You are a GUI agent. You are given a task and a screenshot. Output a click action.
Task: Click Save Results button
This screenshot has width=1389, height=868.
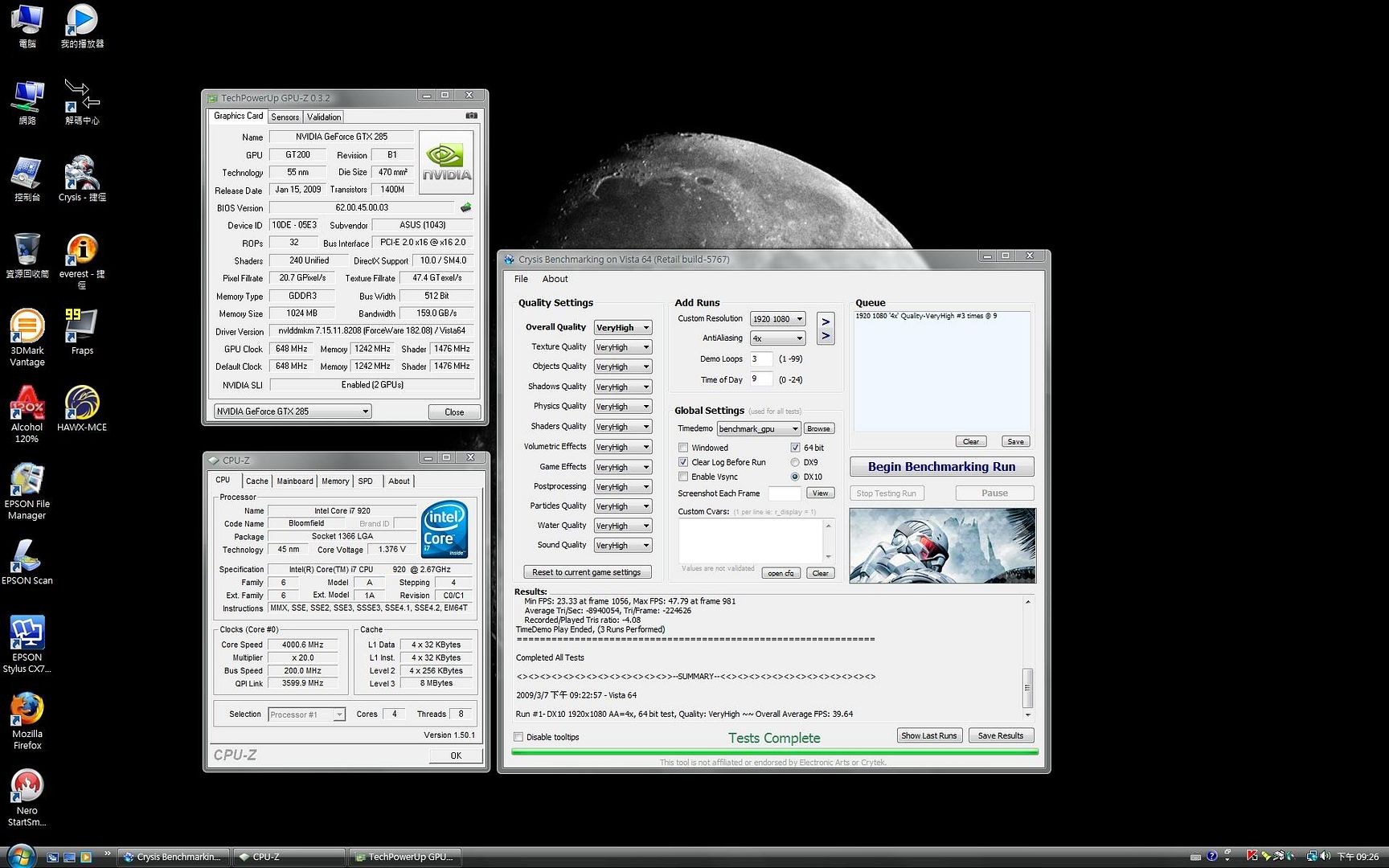1000,735
